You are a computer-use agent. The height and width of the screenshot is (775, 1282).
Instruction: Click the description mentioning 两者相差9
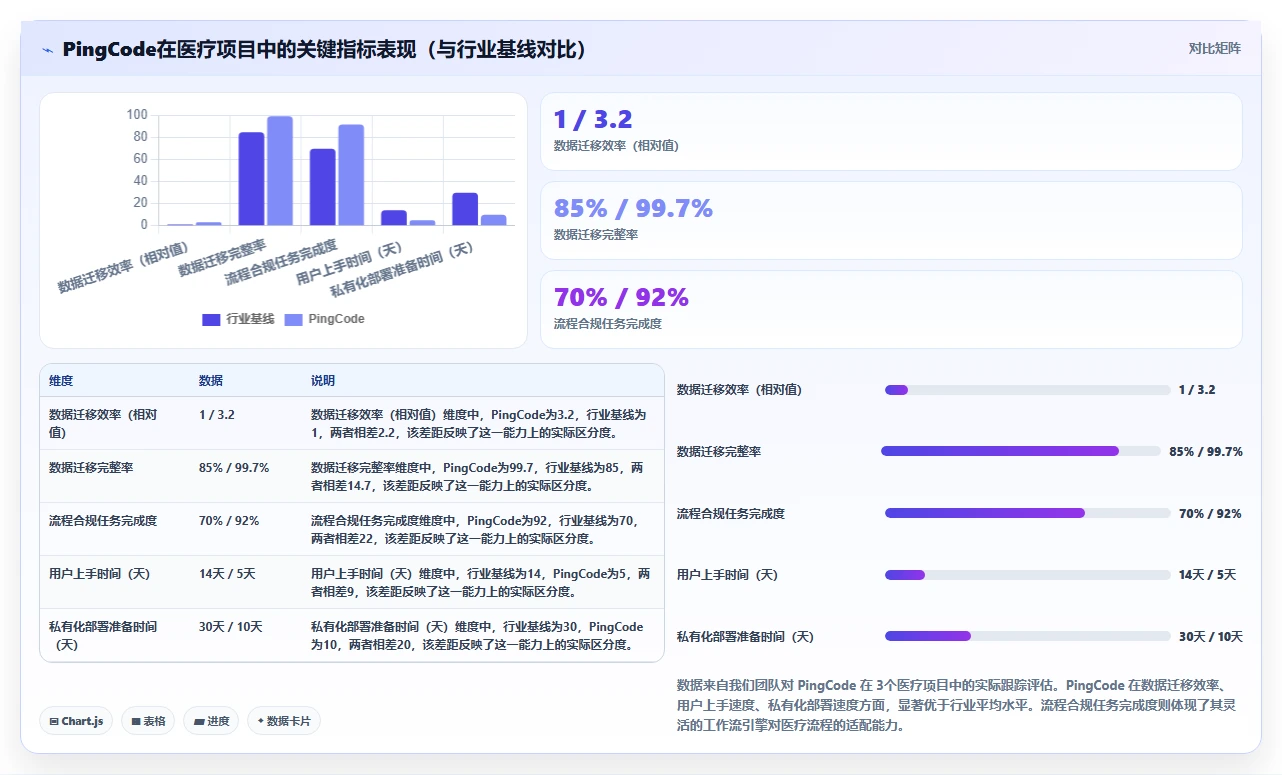pos(479,582)
